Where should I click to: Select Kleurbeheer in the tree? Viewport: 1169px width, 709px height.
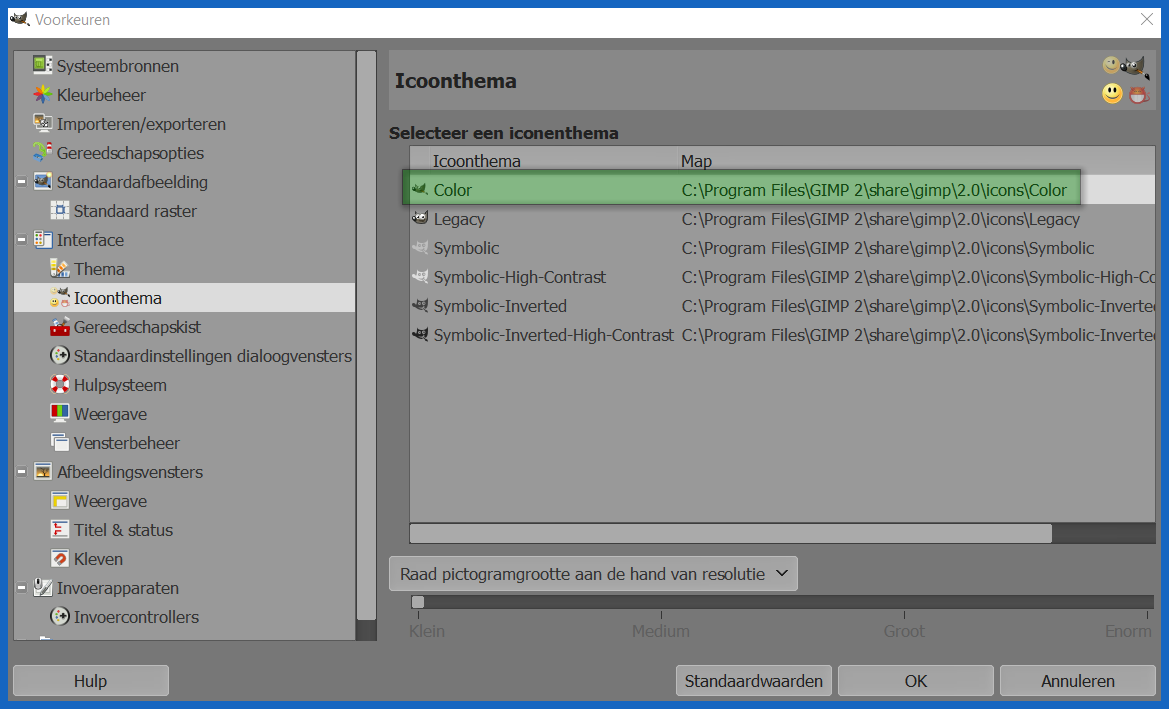(101, 95)
